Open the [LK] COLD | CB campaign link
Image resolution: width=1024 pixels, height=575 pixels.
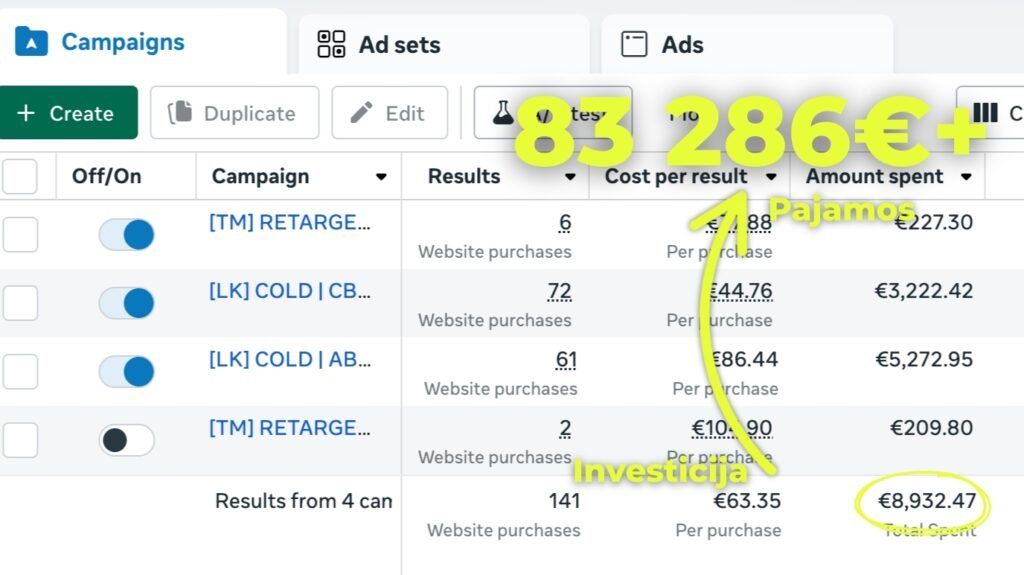click(289, 291)
